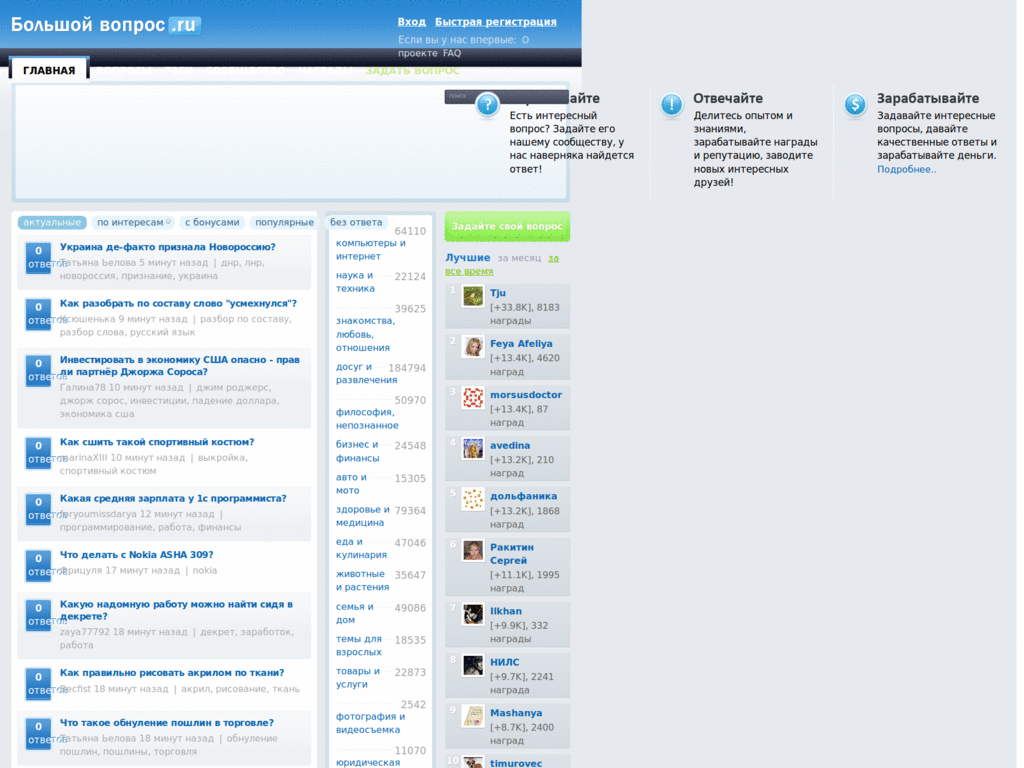1024x768 pixels.
Task: Open the ГЛАВНАЯ tab
Action: [x=49, y=70]
